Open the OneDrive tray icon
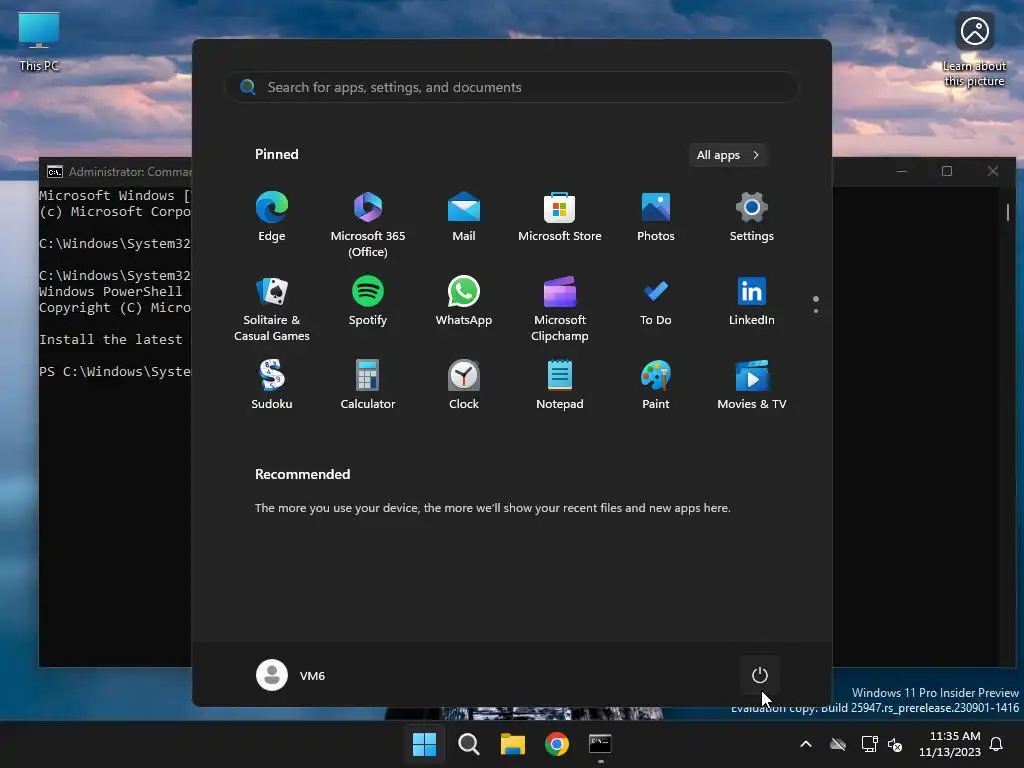This screenshot has height=768, width=1024. coord(838,744)
